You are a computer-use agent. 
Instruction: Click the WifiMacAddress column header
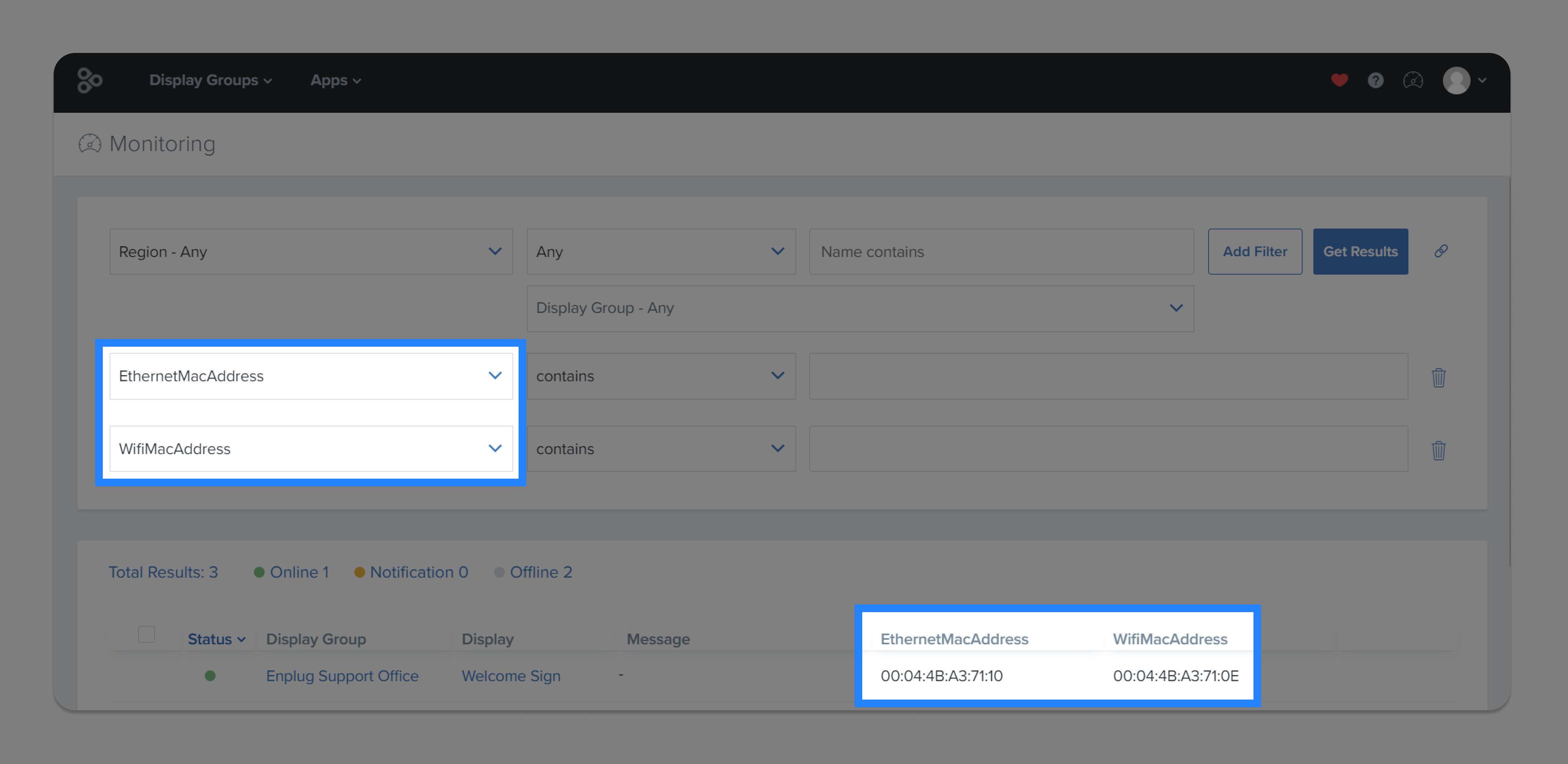(1170, 639)
